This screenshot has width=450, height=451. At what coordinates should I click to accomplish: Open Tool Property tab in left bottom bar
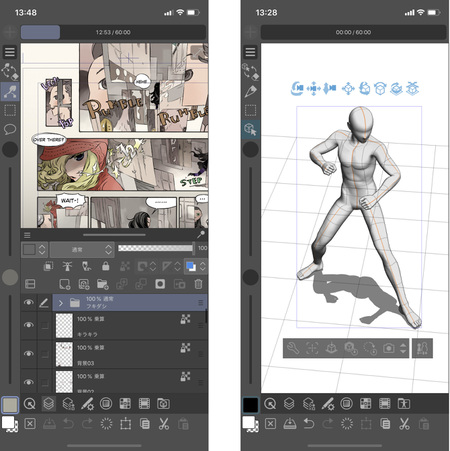[87, 404]
